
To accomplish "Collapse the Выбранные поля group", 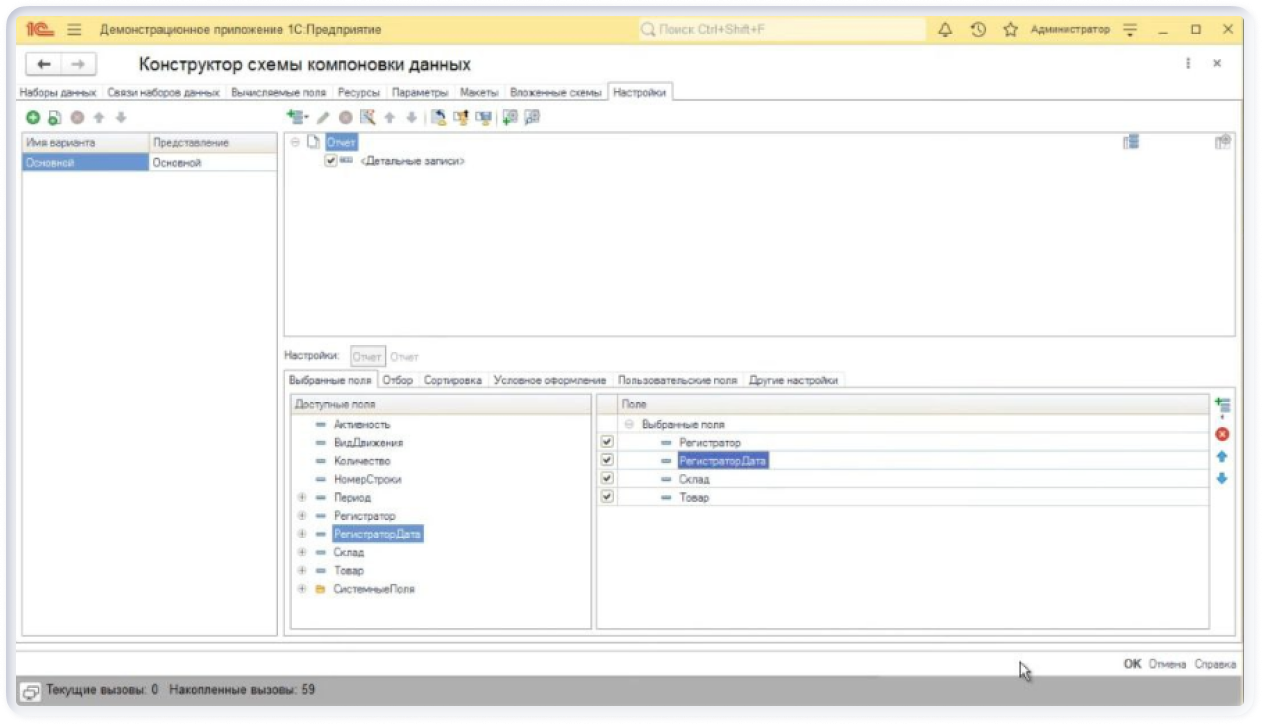I will pos(629,424).
